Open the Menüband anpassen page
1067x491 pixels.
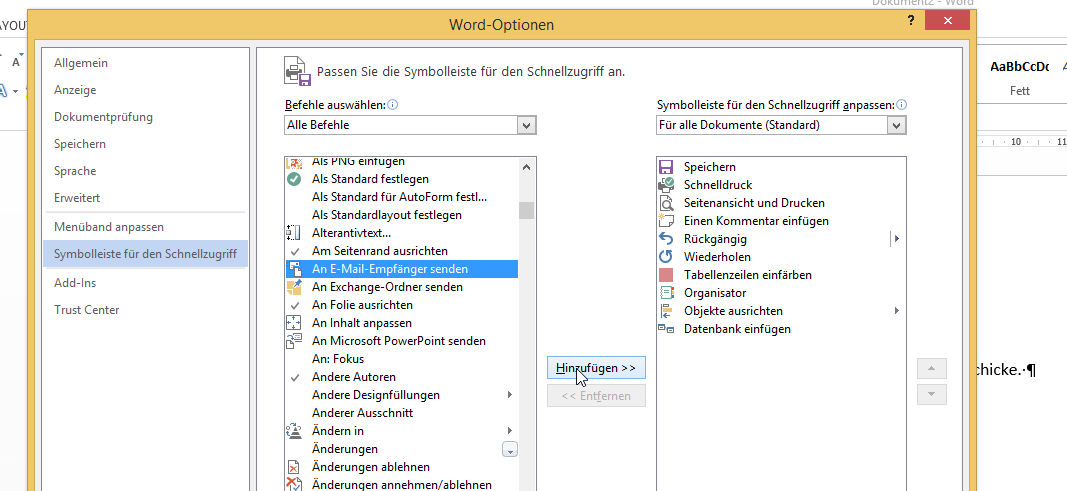pyautogui.click(x=146, y=226)
